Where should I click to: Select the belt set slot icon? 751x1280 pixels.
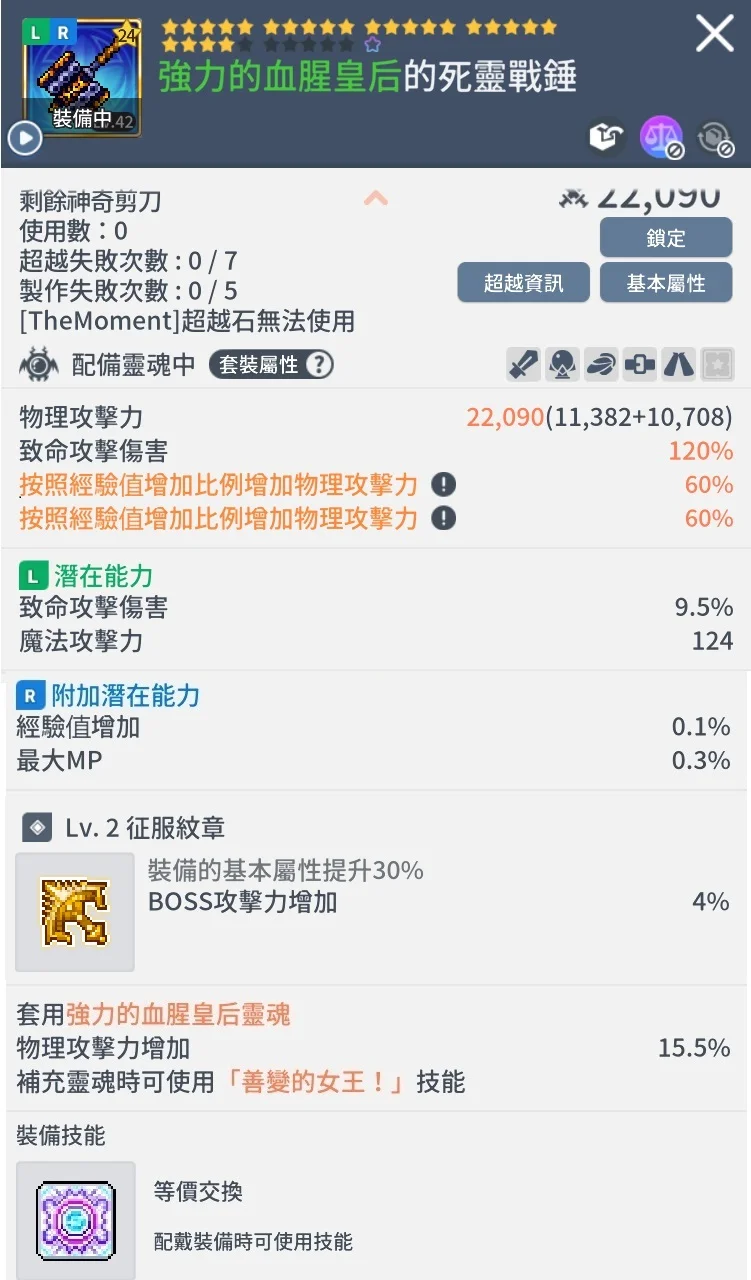640,365
